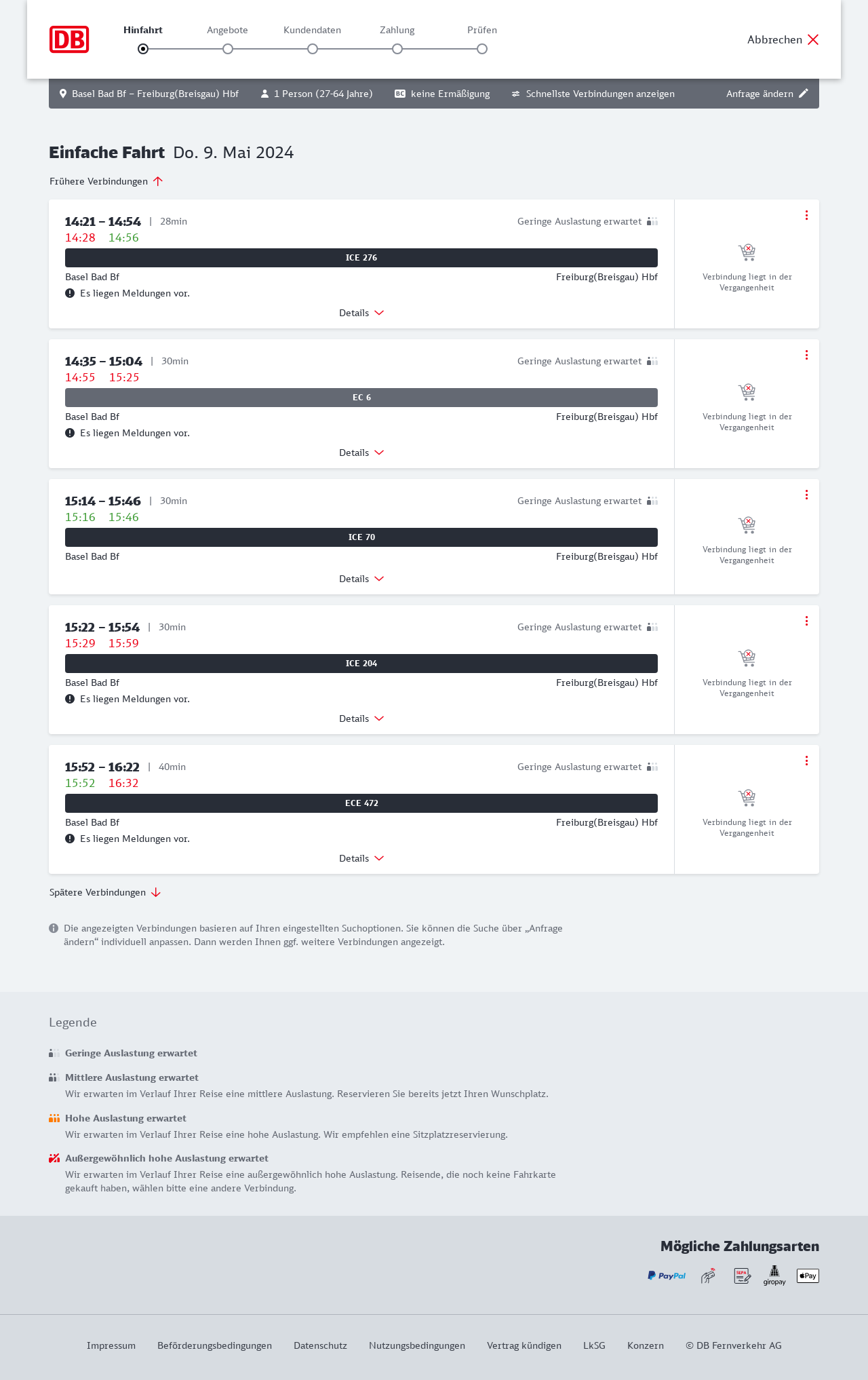Click the PayPal payment logo
Image resolution: width=868 pixels, height=1380 pixels.
tap(667, 1276)
